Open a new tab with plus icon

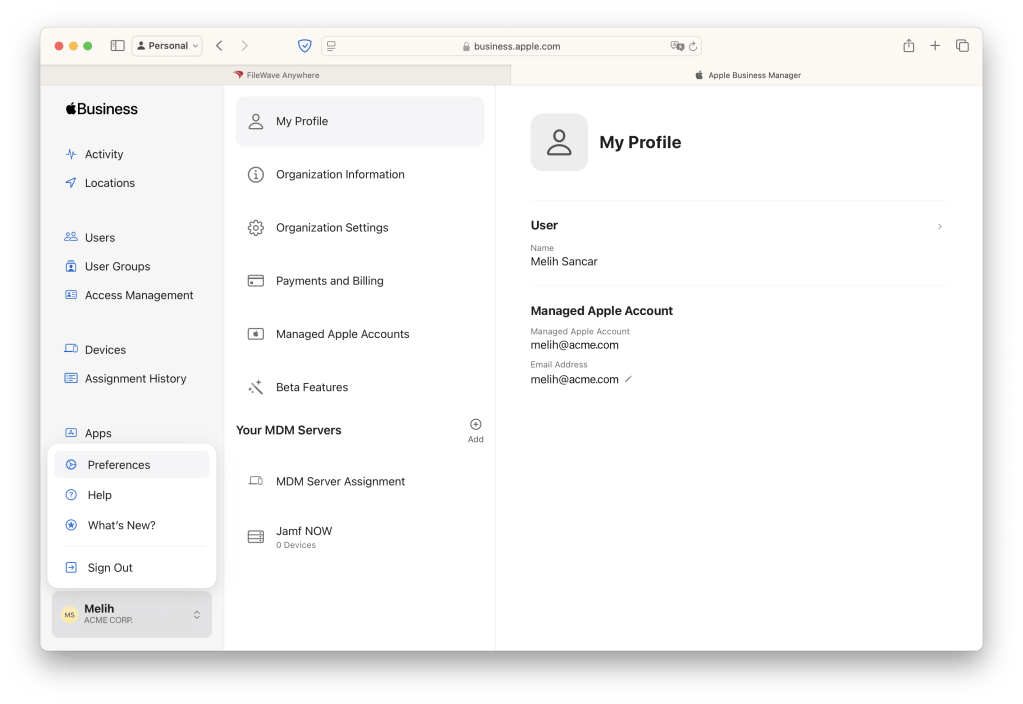click(935, 46)
